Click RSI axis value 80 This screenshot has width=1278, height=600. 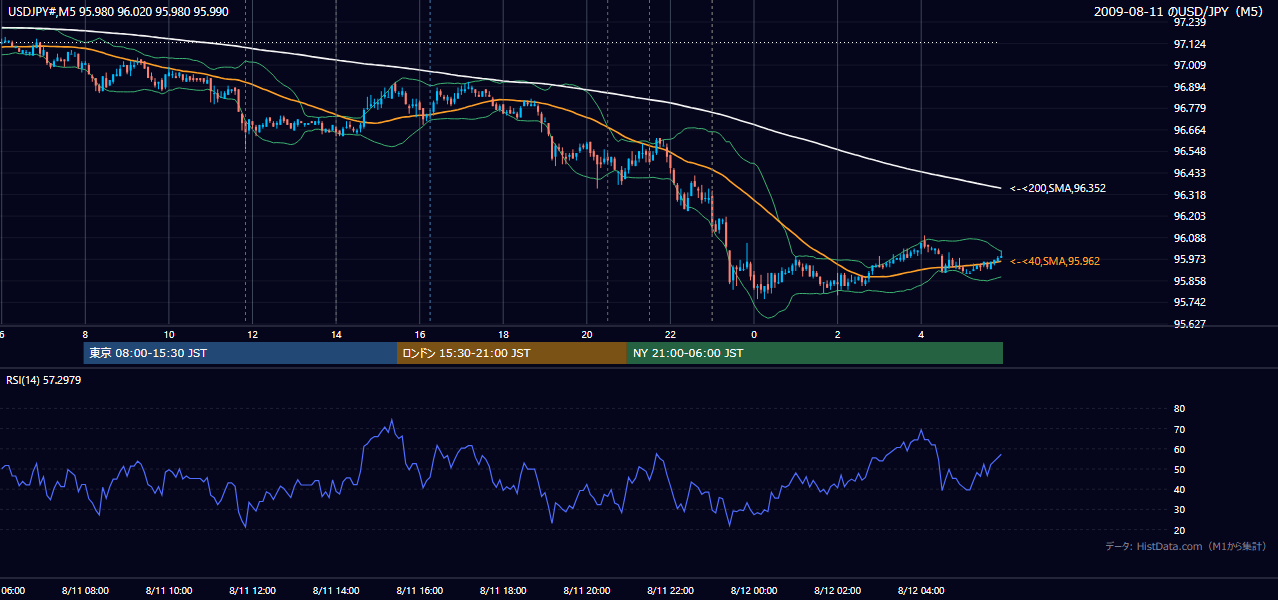(x=1179, y=409)
